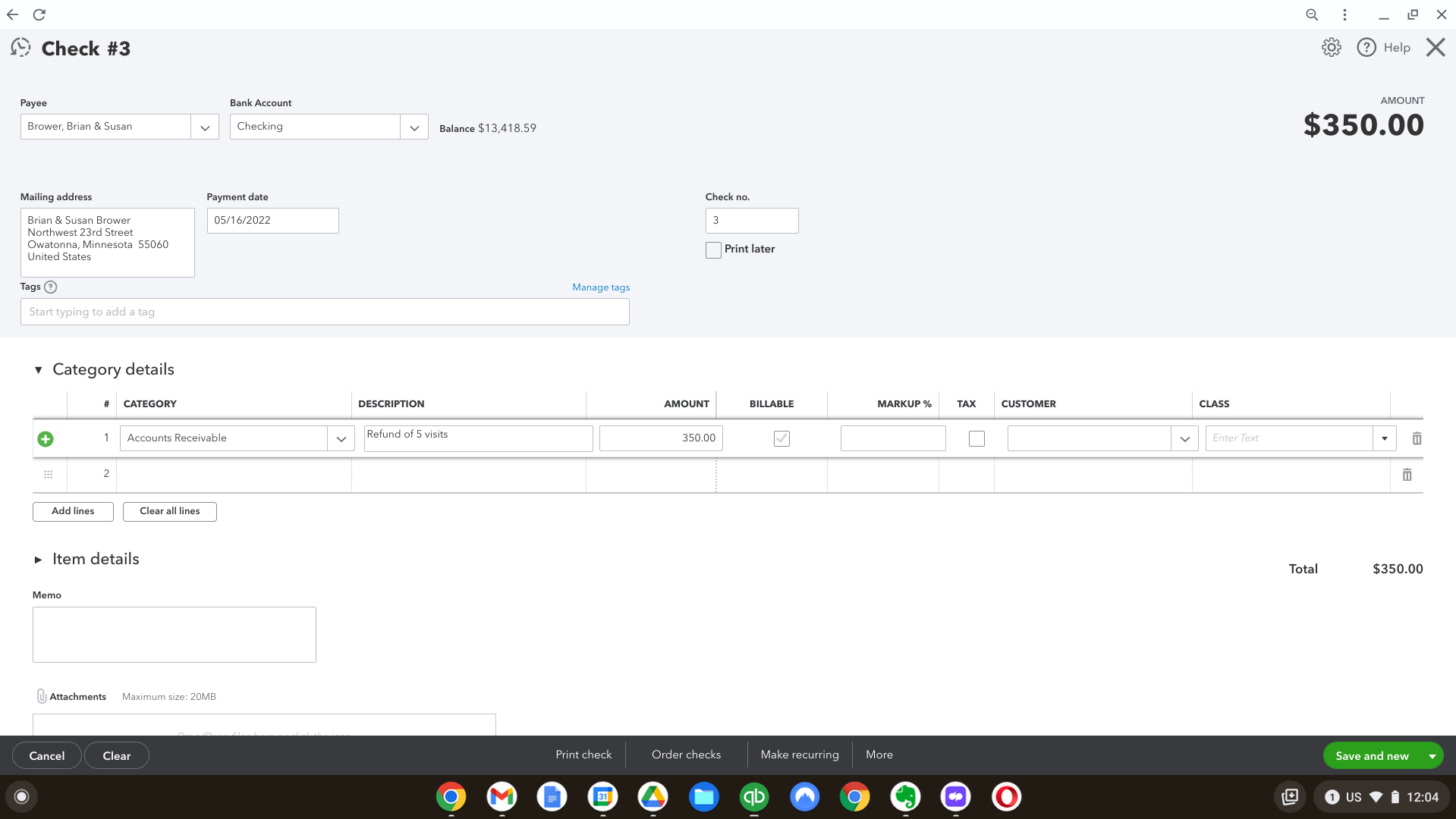Open Opera browser from the shelf
The height and width of the screenshot is (819, 1456).
pos(1006,796)
